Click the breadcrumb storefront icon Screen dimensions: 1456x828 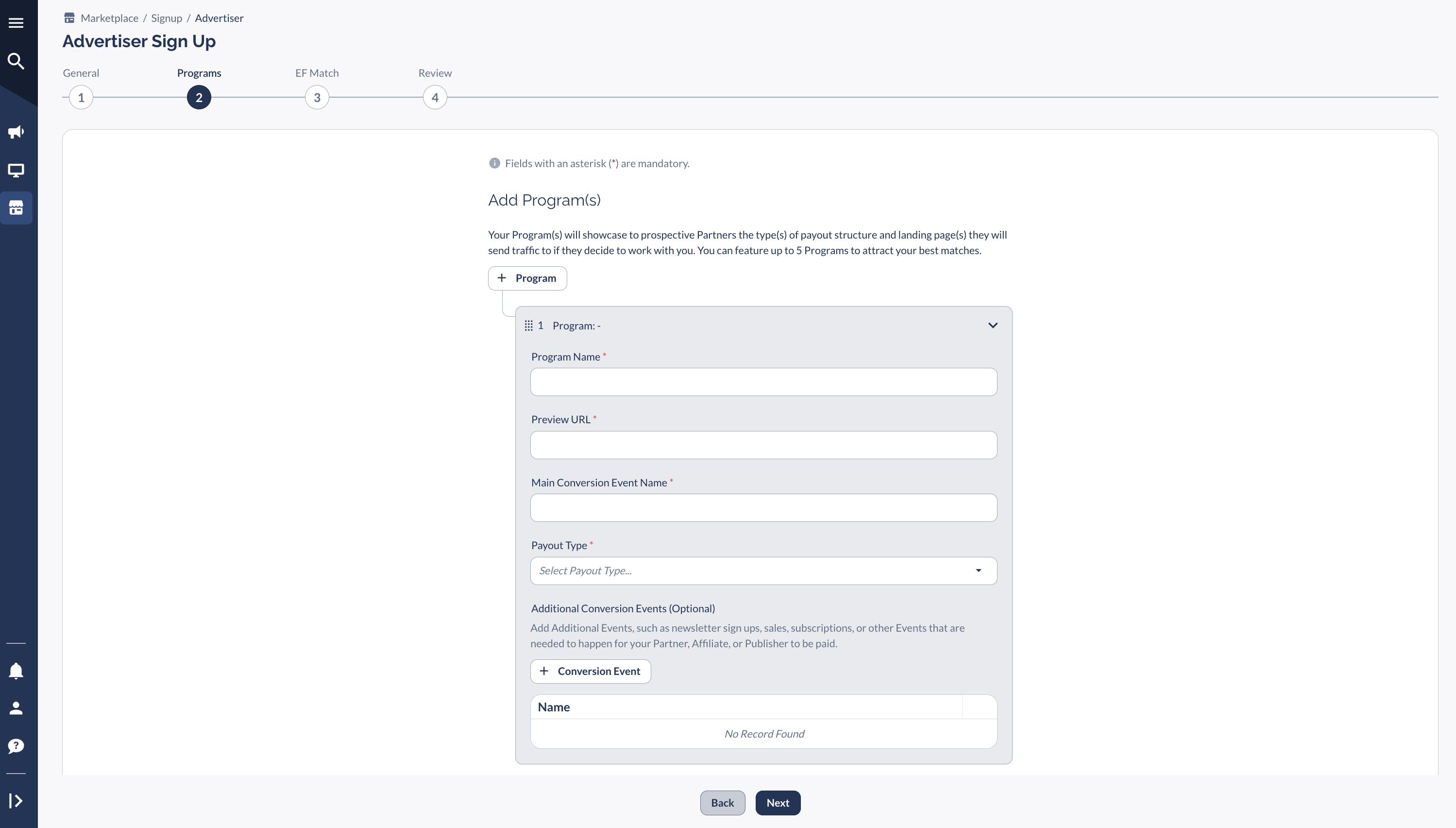click(x=69, y=18)
